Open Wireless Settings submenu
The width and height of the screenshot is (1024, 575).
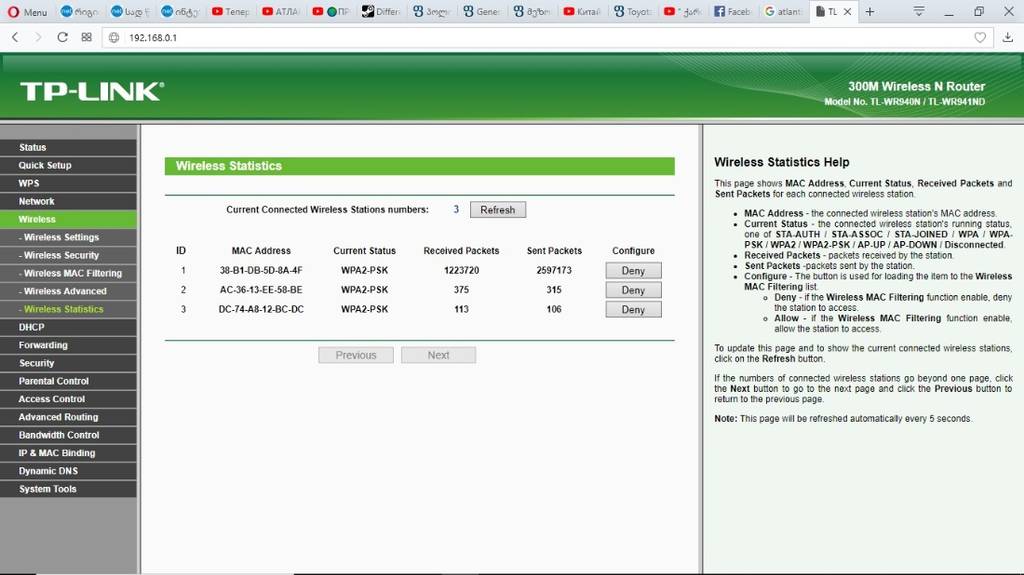[x=69, y=237]
